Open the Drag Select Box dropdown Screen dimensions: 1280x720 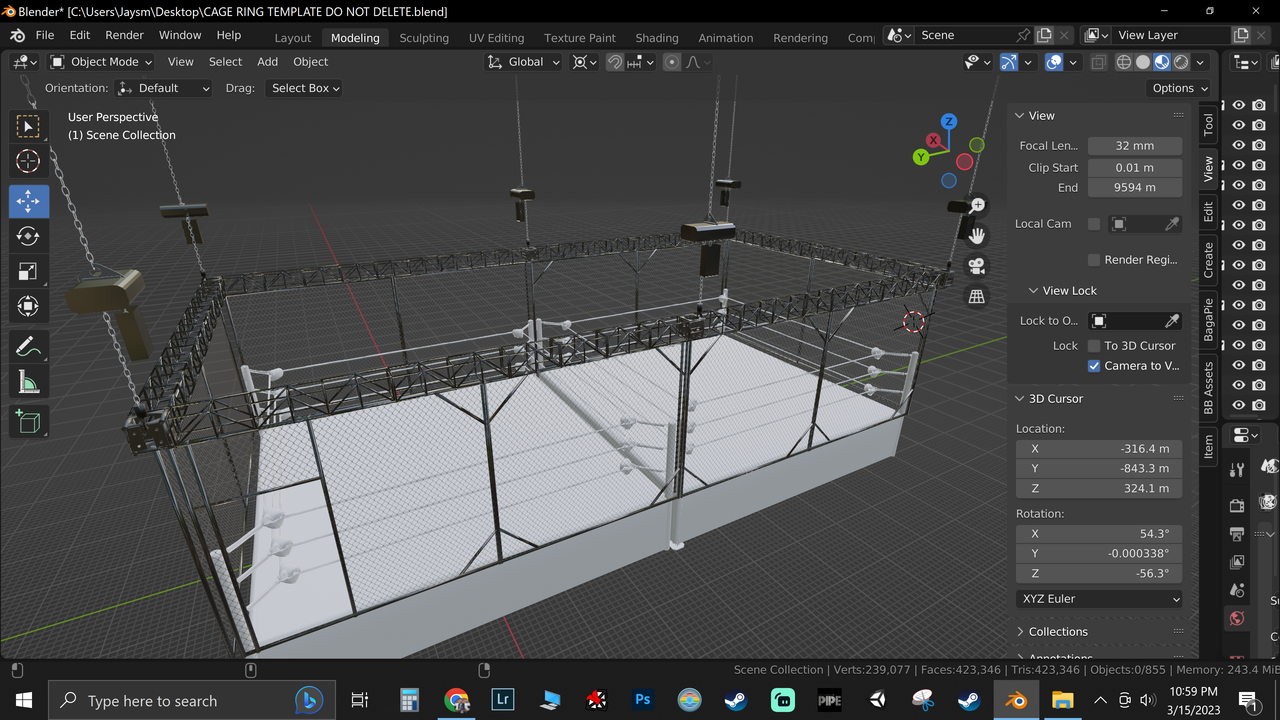(304, 88)
